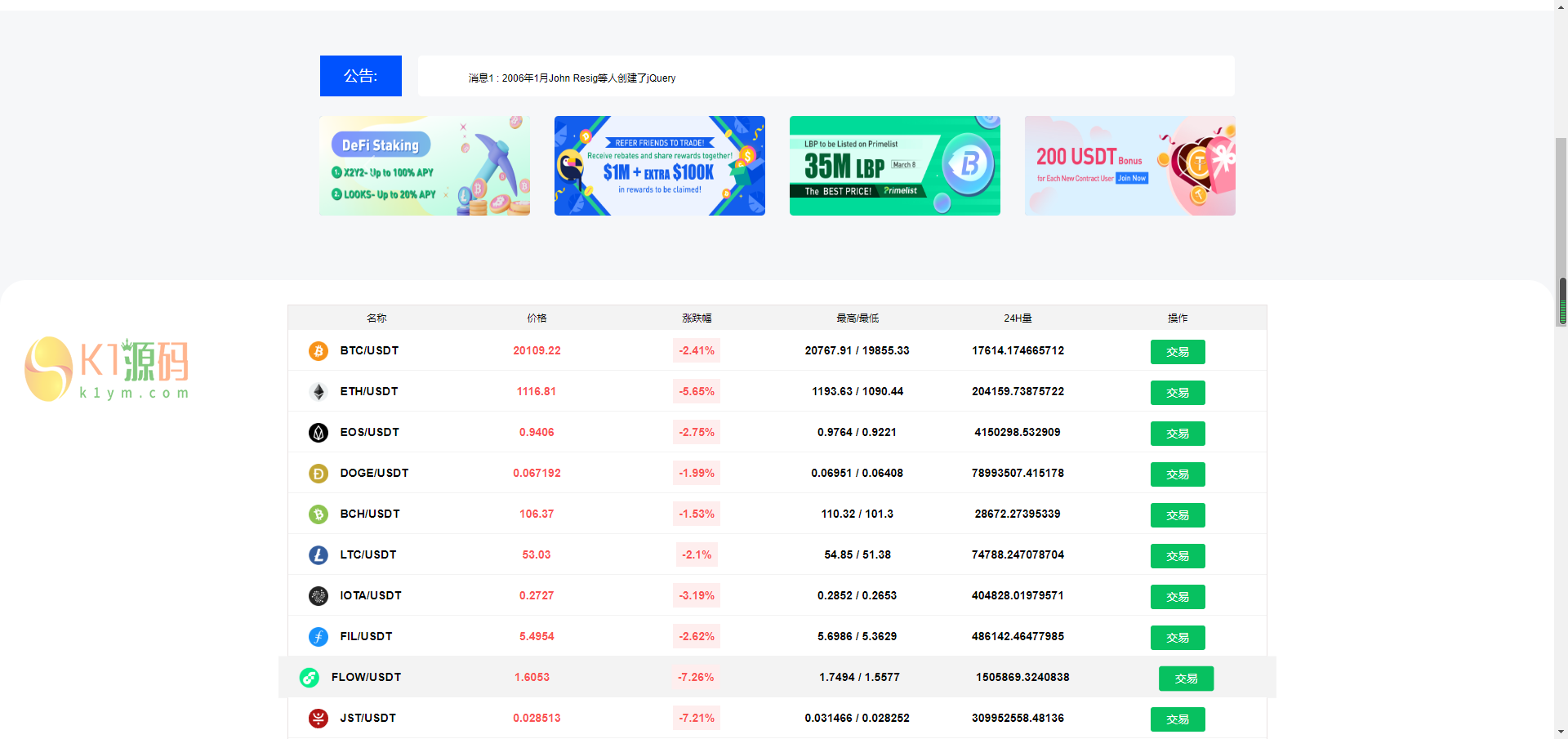Click the DOGE price 0.067192
This screenshot has width=1568, height=739.
537,473
